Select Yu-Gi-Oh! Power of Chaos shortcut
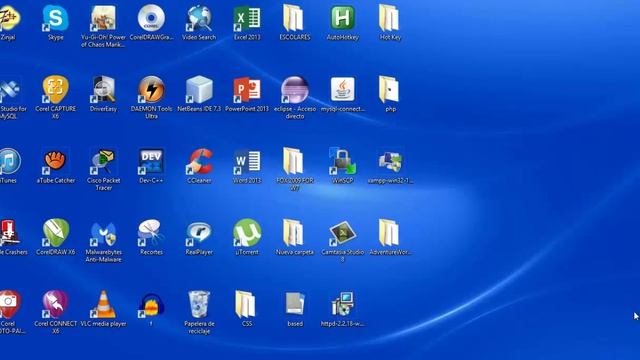 (x=103, y=19)
